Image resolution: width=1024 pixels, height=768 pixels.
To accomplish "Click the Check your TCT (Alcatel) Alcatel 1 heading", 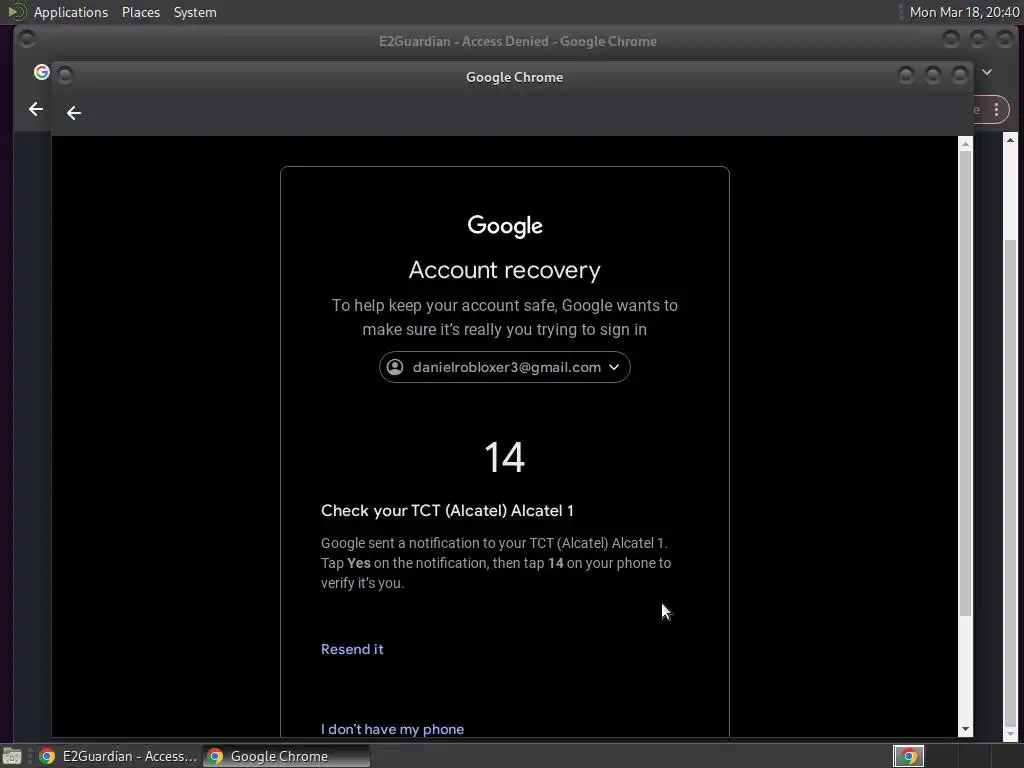I will (x=447, y=511).
